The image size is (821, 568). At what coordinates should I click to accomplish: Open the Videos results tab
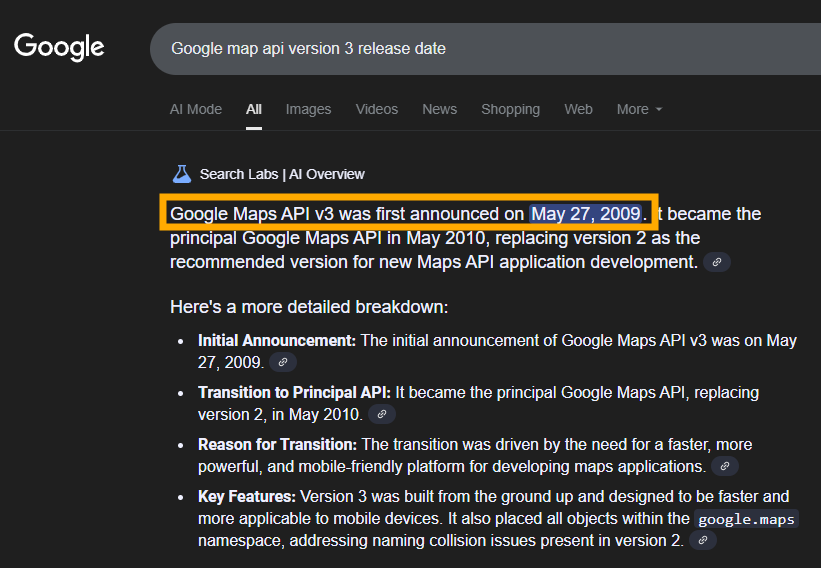(x=377, y=109)
